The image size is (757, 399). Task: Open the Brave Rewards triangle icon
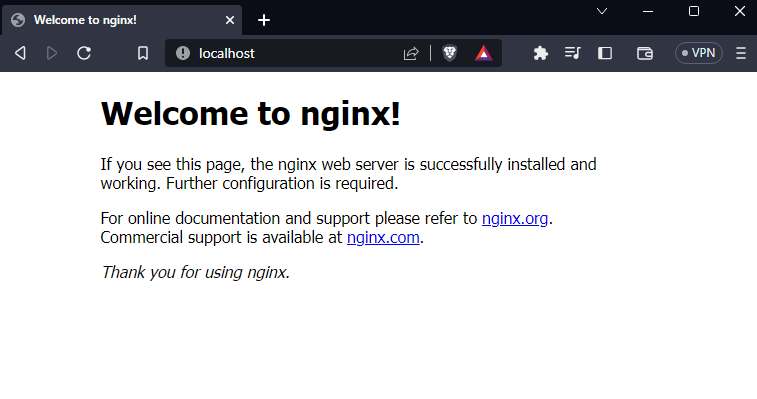pos(483,53)
